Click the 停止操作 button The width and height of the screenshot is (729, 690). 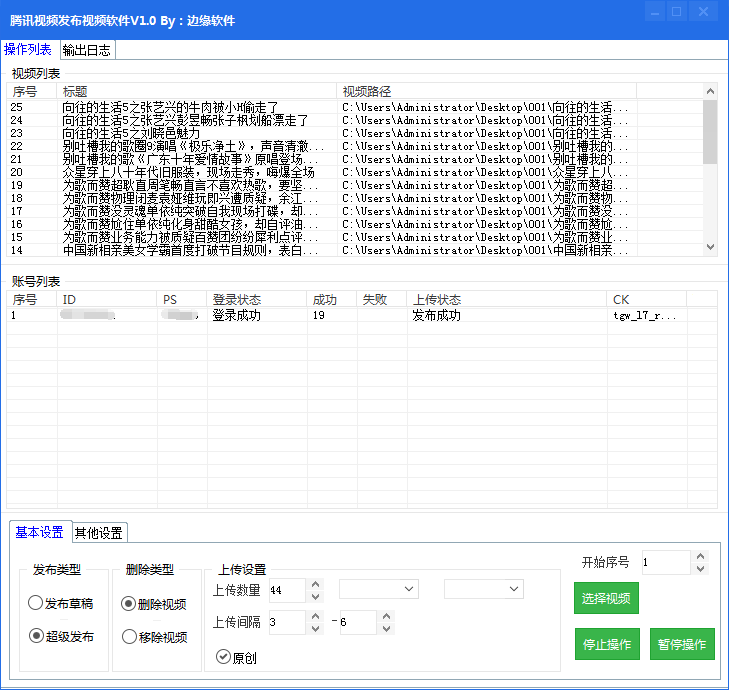(x=607, y=644)
